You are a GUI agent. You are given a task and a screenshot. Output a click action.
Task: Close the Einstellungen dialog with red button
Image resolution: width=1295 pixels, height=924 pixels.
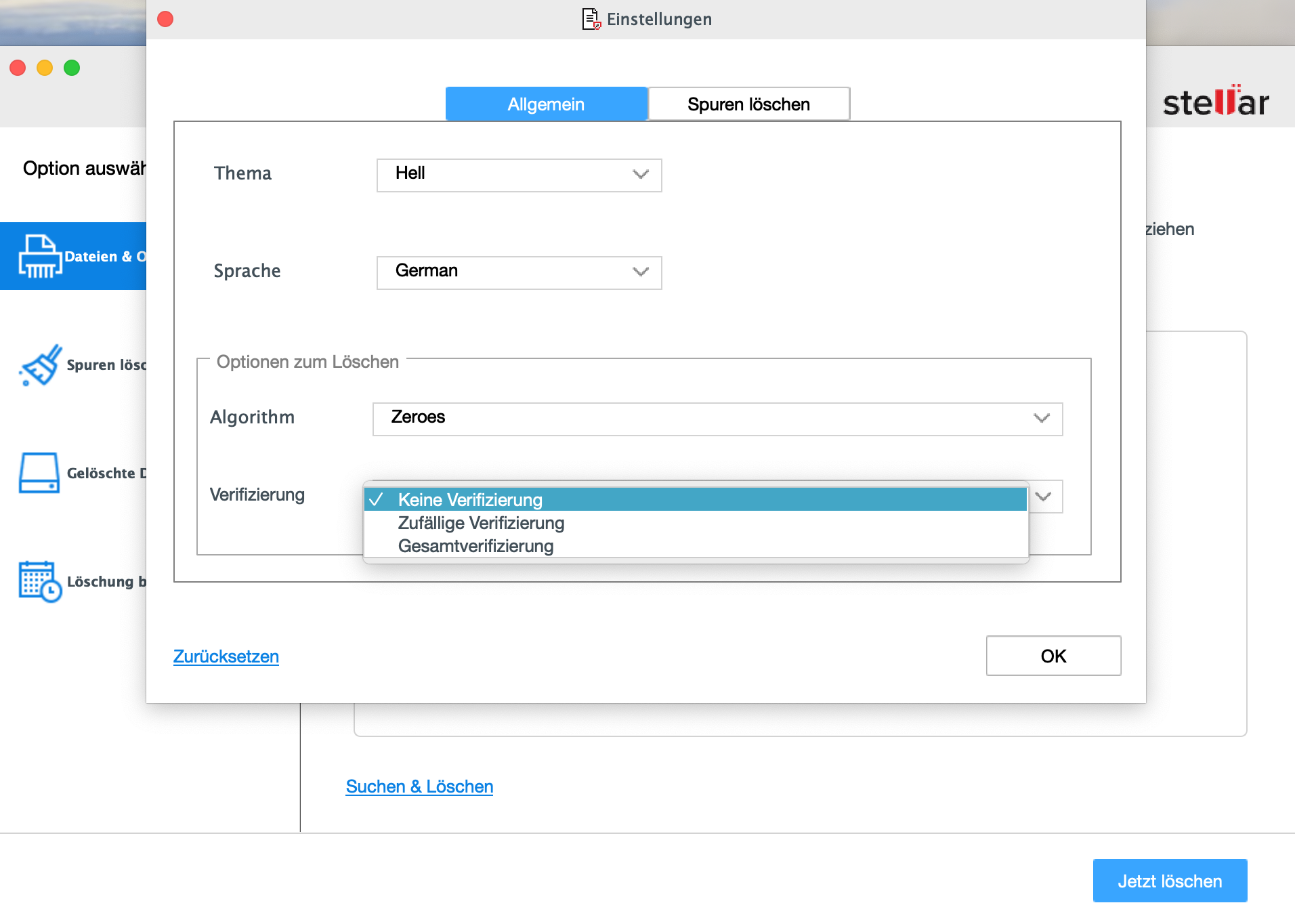click(x=165, y=19)
